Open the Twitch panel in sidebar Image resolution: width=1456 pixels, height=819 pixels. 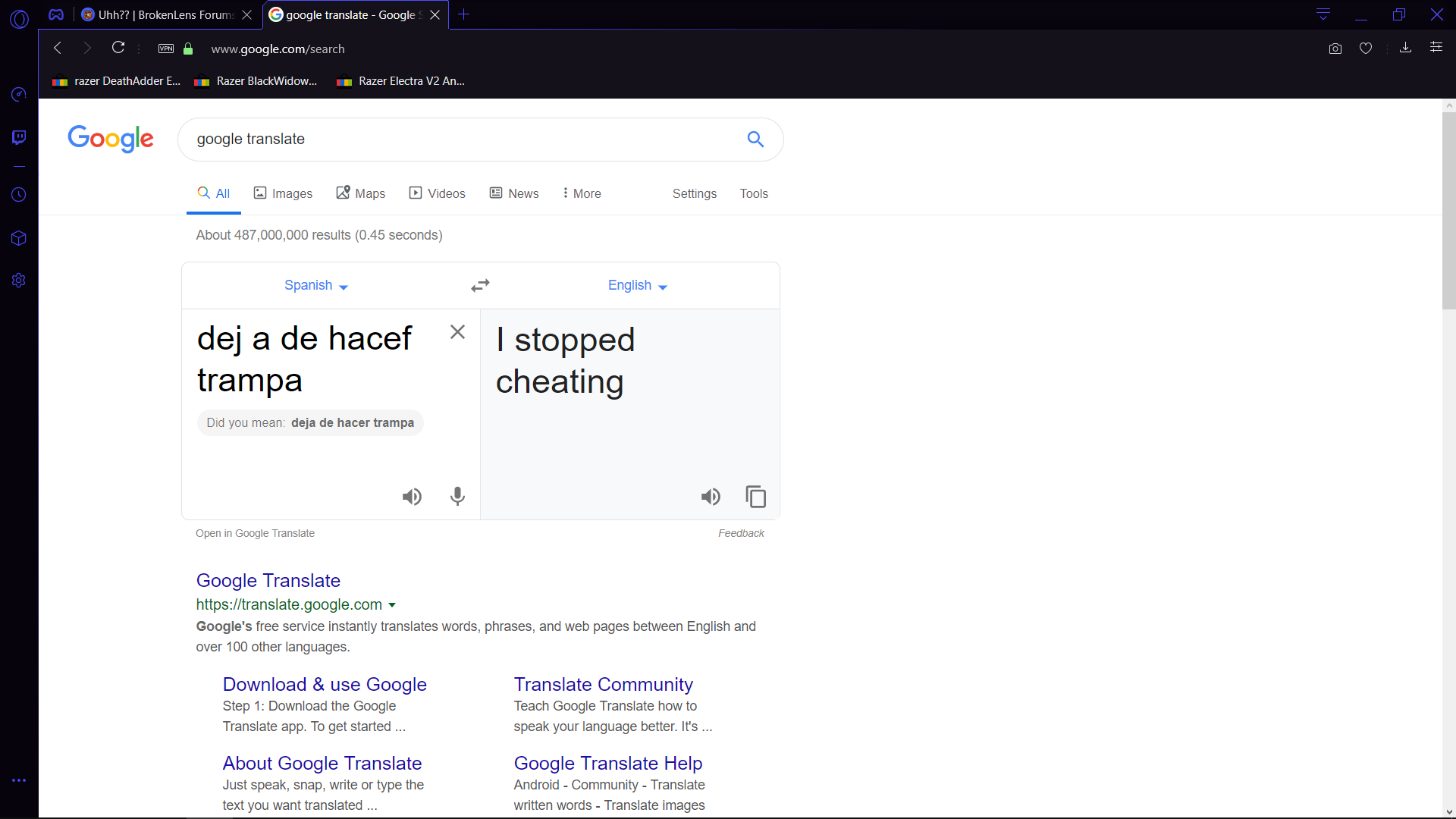click(x=19, y=137)
